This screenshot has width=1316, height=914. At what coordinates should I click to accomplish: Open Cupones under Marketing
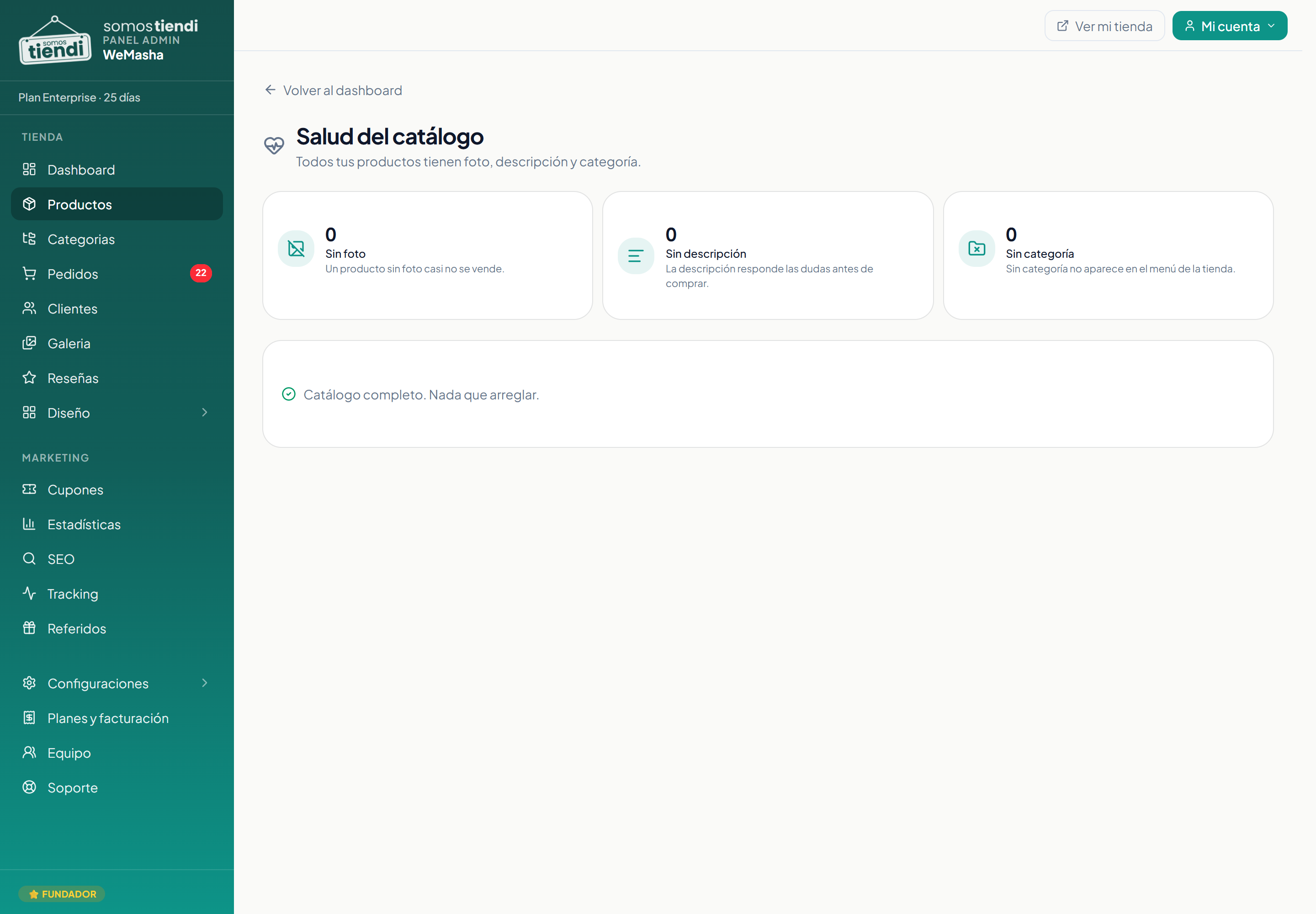pos(117,489)
